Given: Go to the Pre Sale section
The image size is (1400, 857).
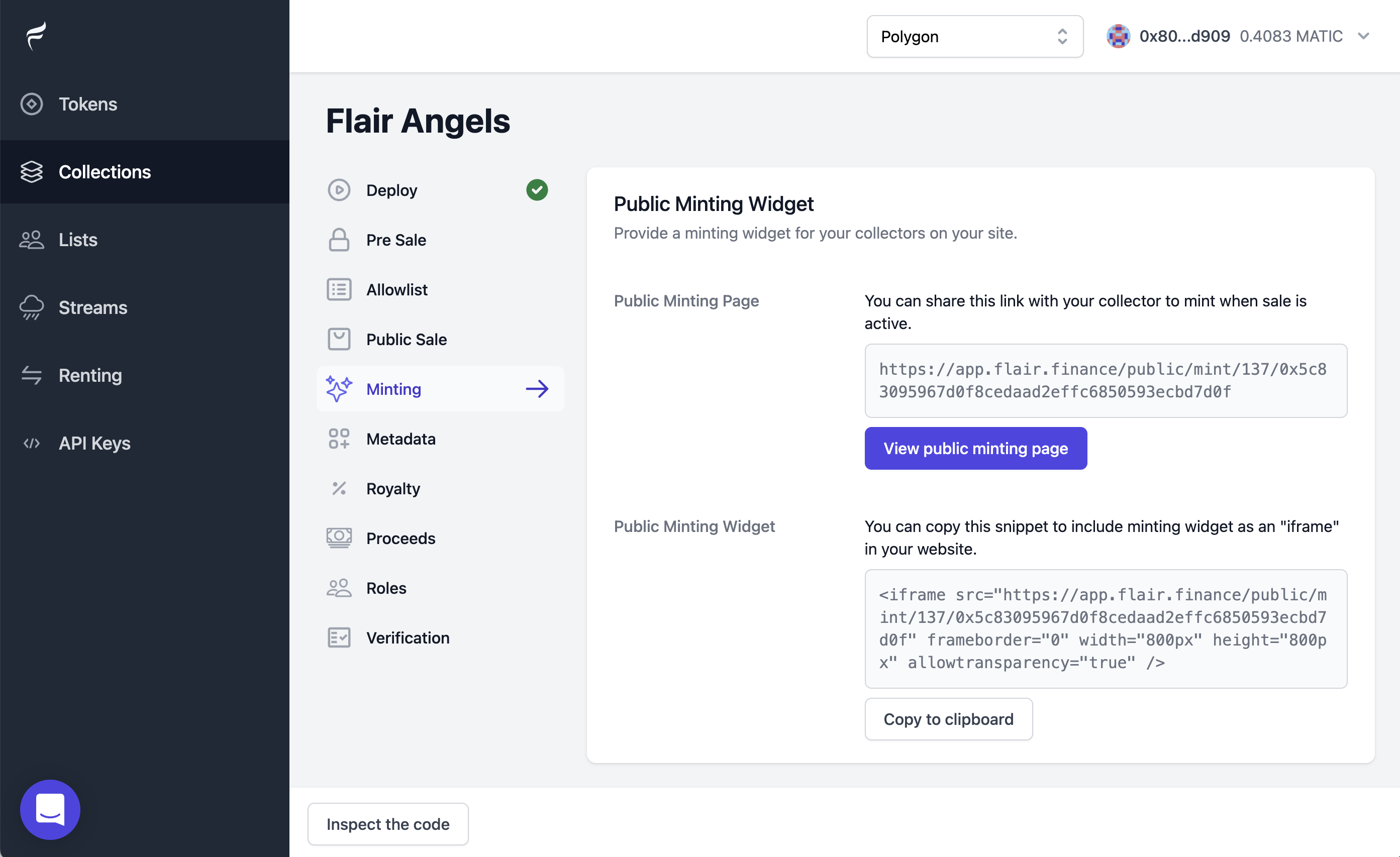Looking at the screenshot, I should pyautogui.click(x=440, y=240).
